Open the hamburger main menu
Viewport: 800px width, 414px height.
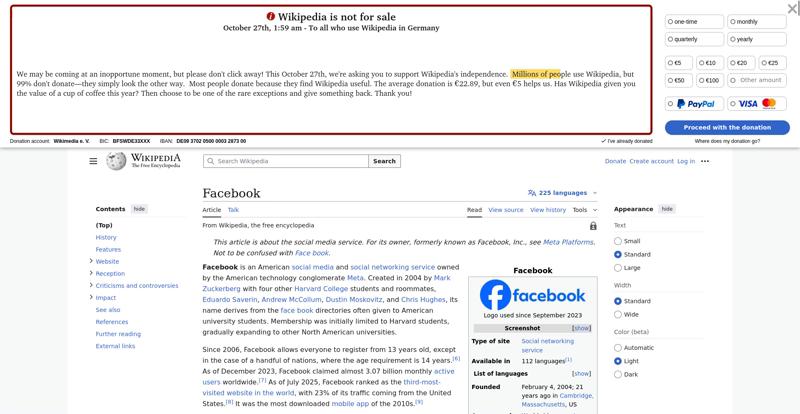point(93,161)
